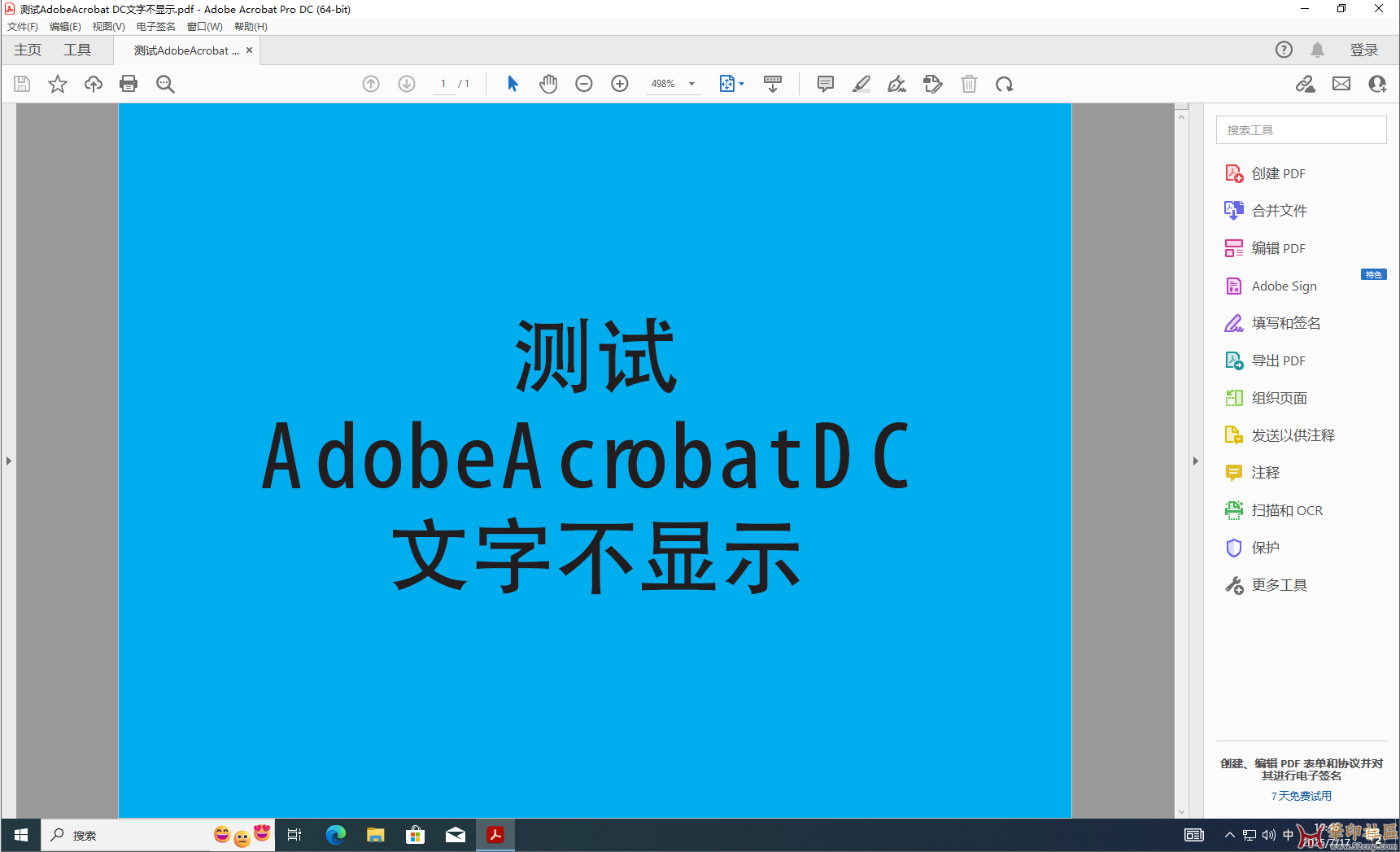This screenshot has height=852, width=1400.
Task: Open the 文件(F) menu
Action: 23,27
